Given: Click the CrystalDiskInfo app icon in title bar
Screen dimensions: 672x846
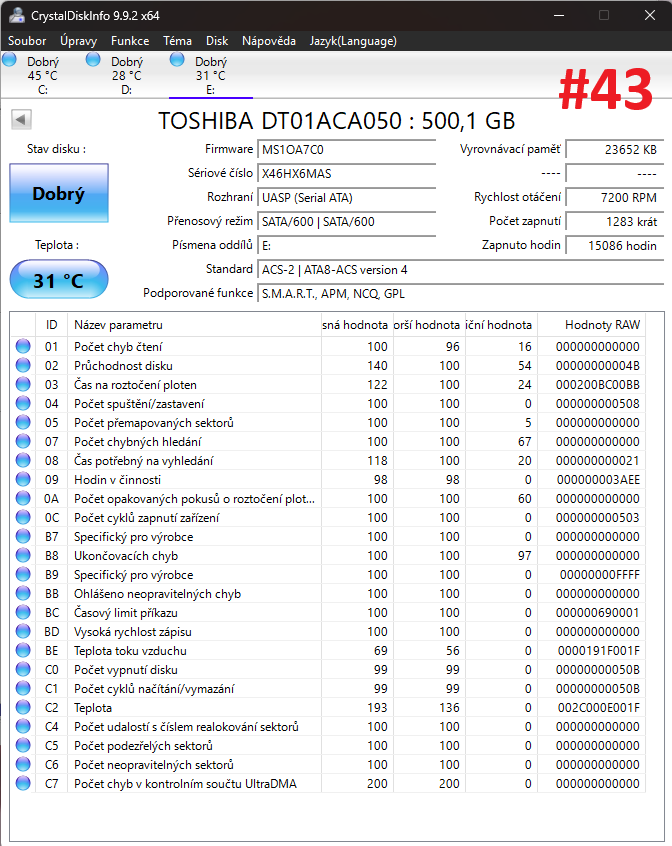Looking at the screenshot, I should coord(16,15).
